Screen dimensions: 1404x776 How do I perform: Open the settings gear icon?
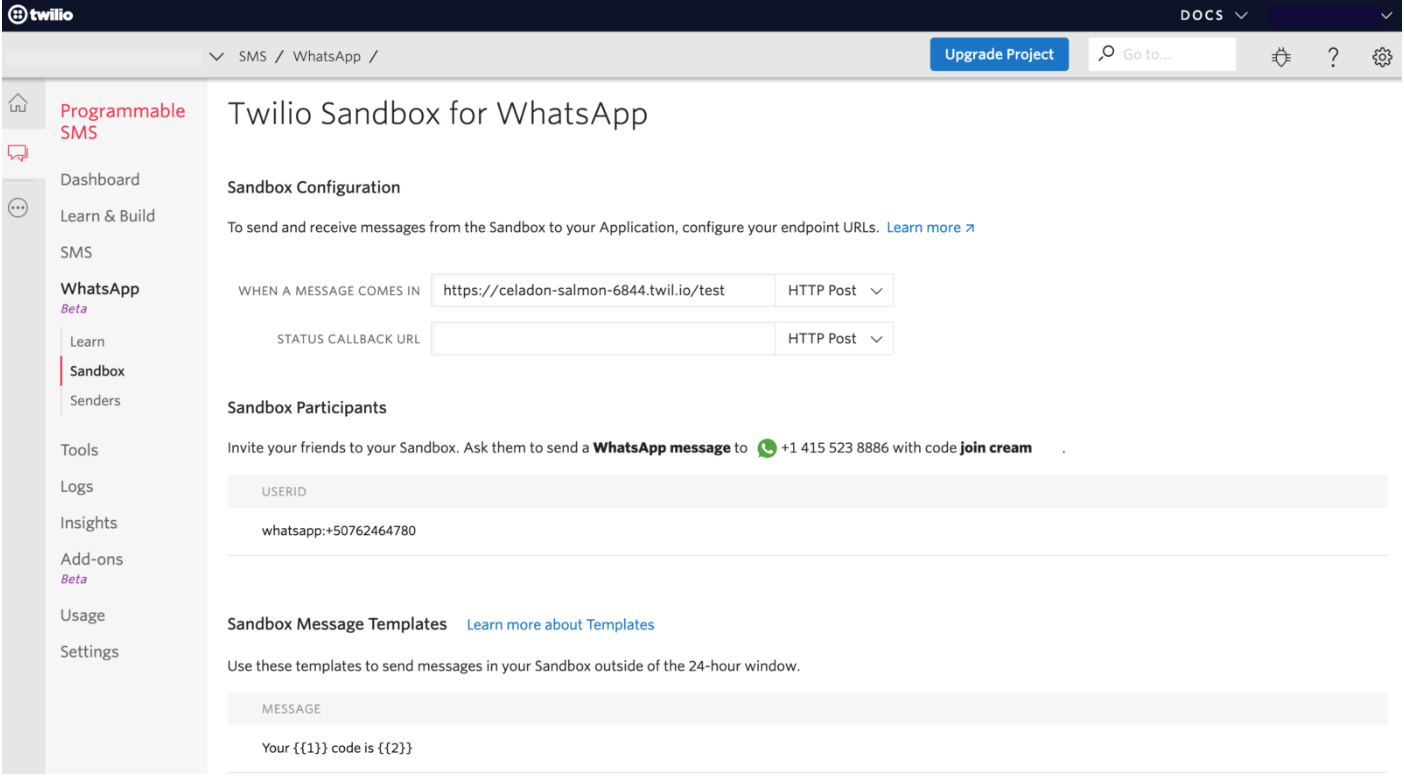tap(1382, 57)
